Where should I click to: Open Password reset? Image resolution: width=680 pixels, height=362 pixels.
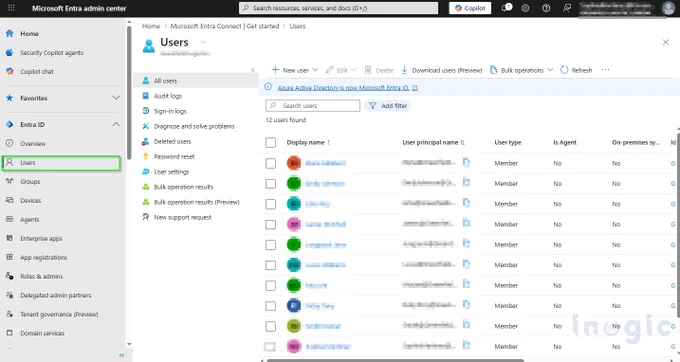(x=174, y=157)
